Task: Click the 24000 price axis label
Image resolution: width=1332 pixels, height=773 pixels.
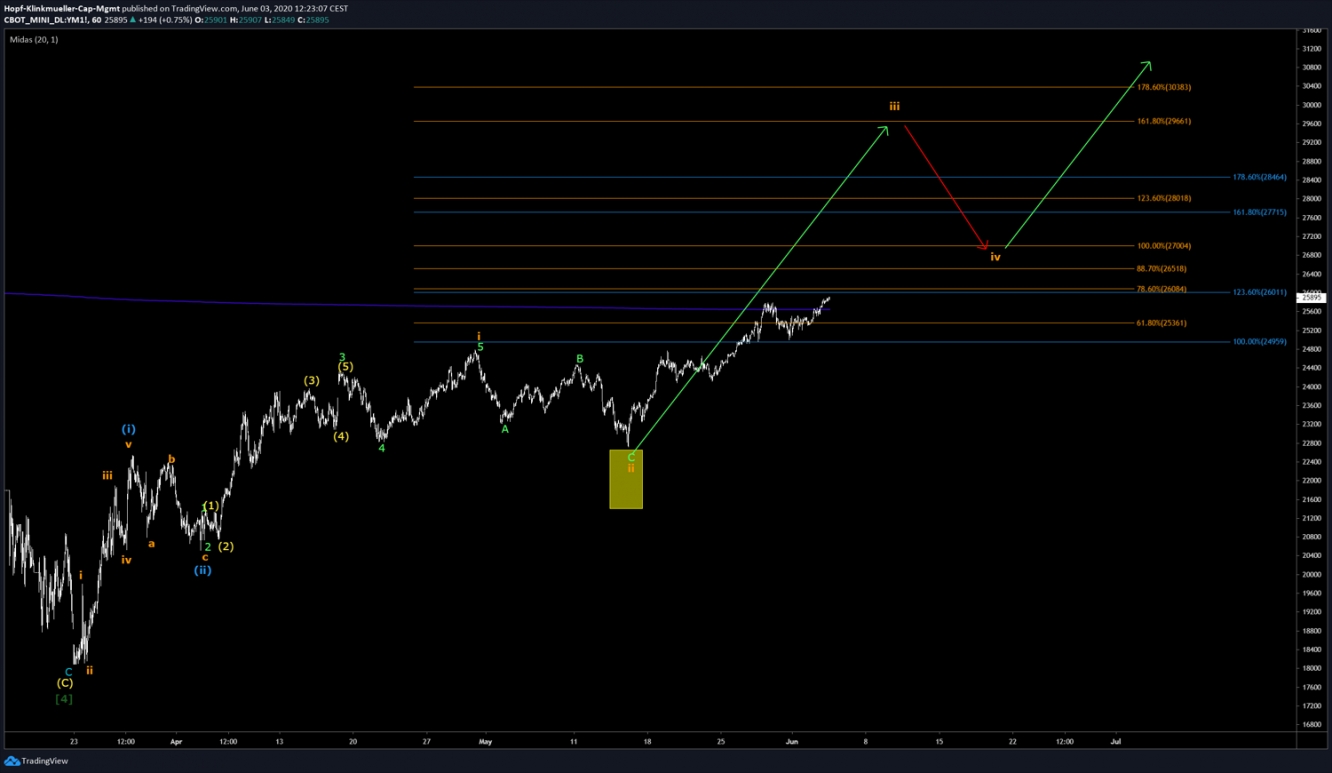Action: [x=1311, y=386]
